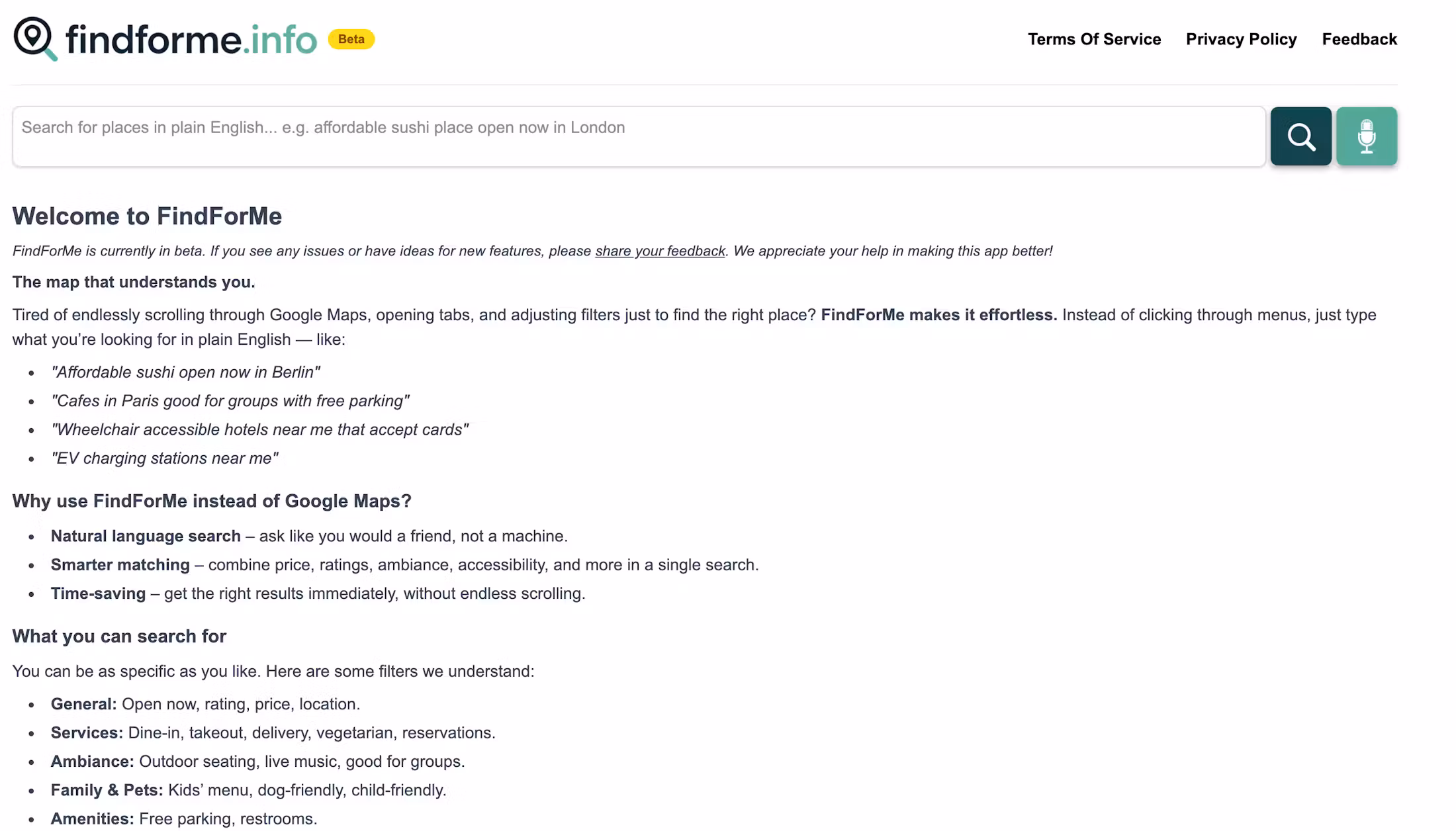This screenshot has width=1456, height=831.
Task: Click the "Family & Pets" filter label
Action: (x=107, y=790)
